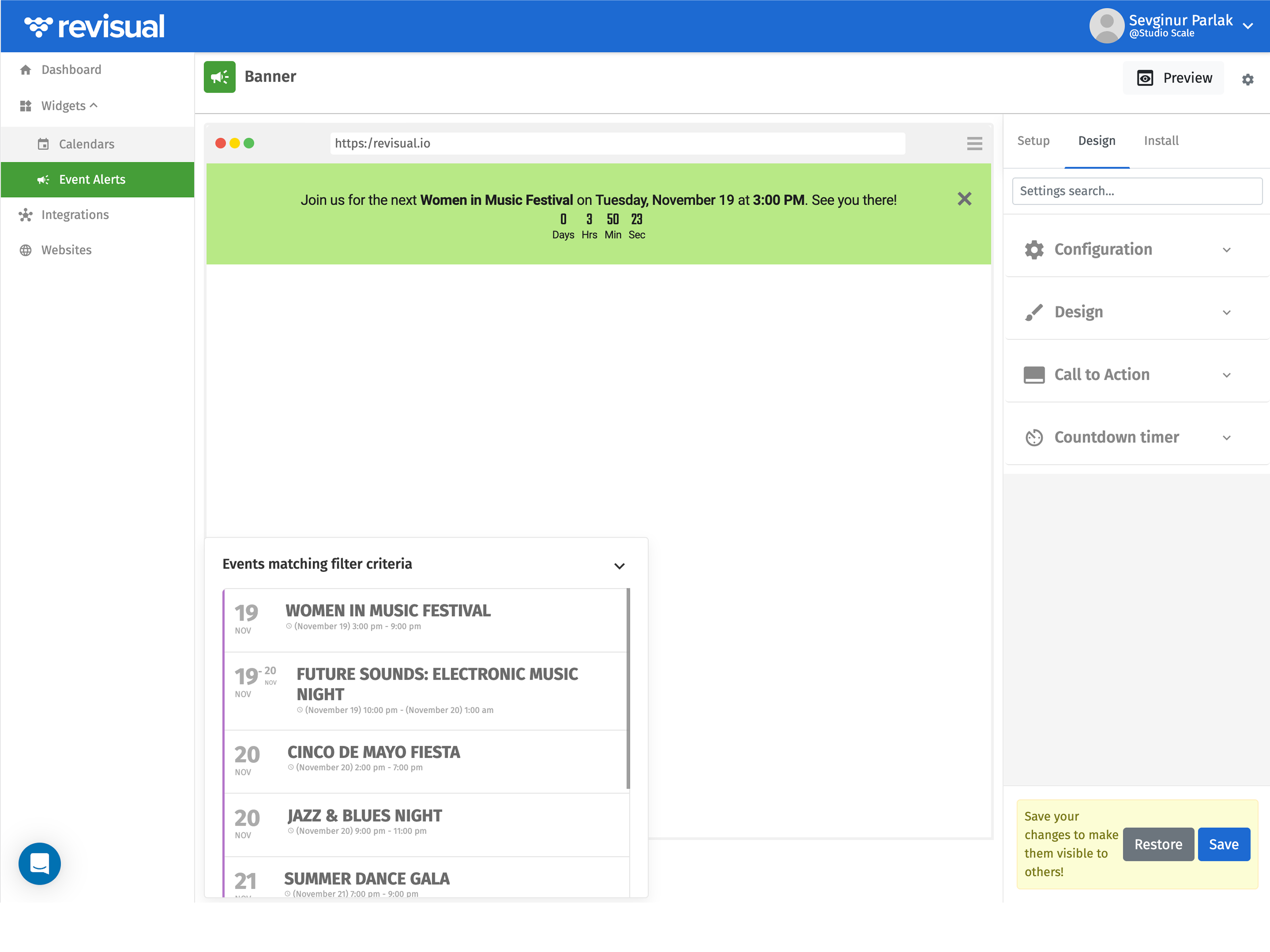Click the '(November 20) 2:00 pm - 7:00 pm' time
1270x952 pixels.
(x=359, y=767)
